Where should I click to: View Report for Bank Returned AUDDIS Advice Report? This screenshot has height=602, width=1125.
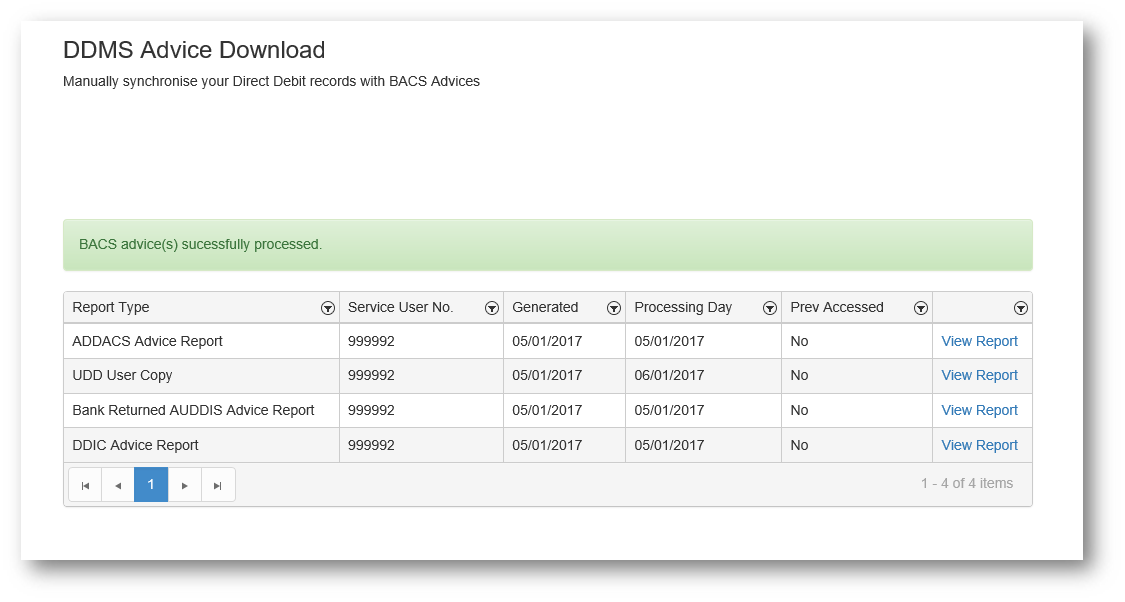[979, 410]
